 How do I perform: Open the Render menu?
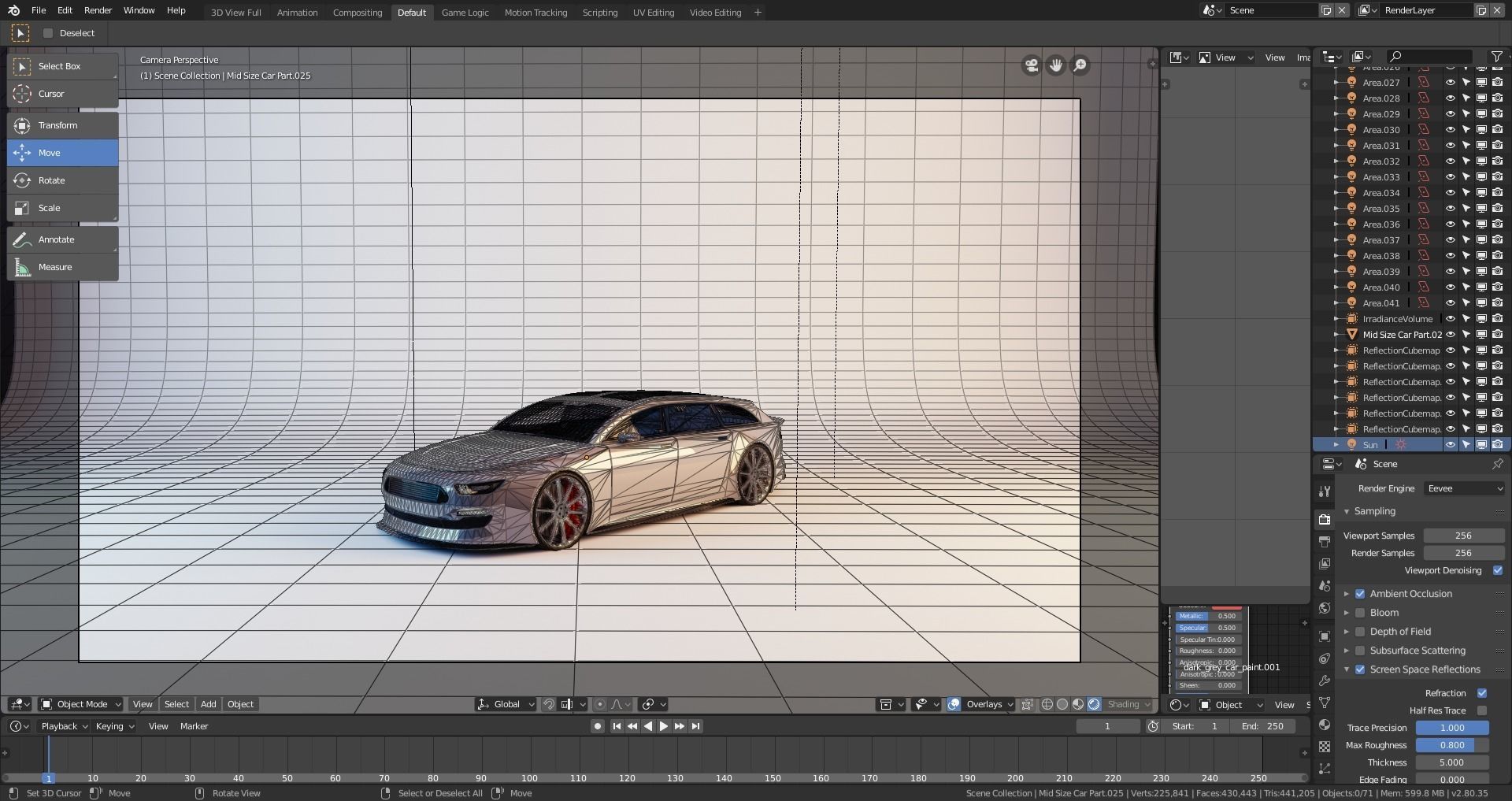98,10
